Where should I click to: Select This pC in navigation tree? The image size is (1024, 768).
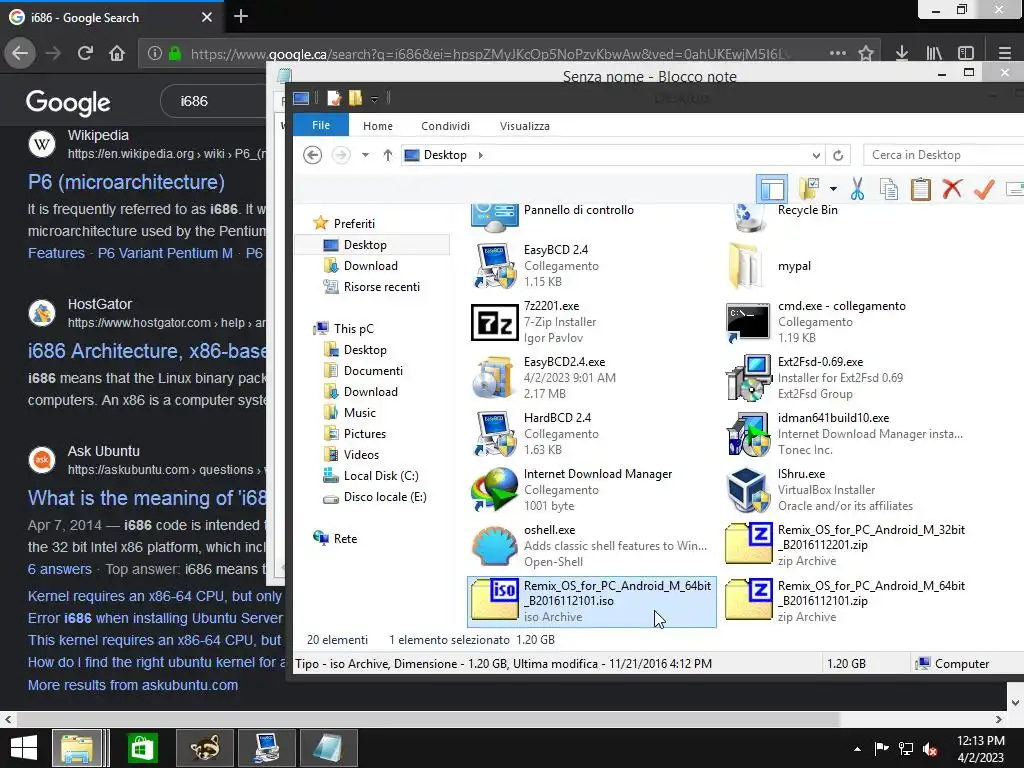(x=353, y=328)
